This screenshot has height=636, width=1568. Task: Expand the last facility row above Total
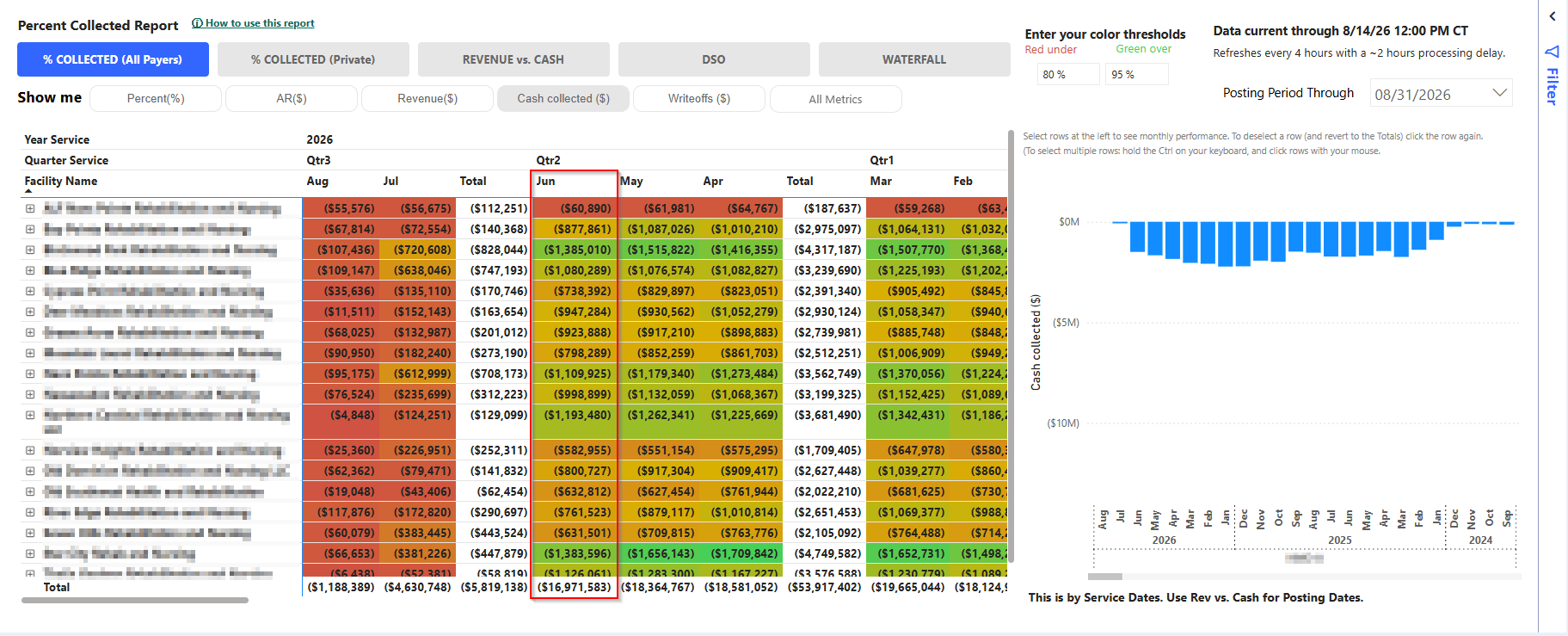click(x=30, y=573)
